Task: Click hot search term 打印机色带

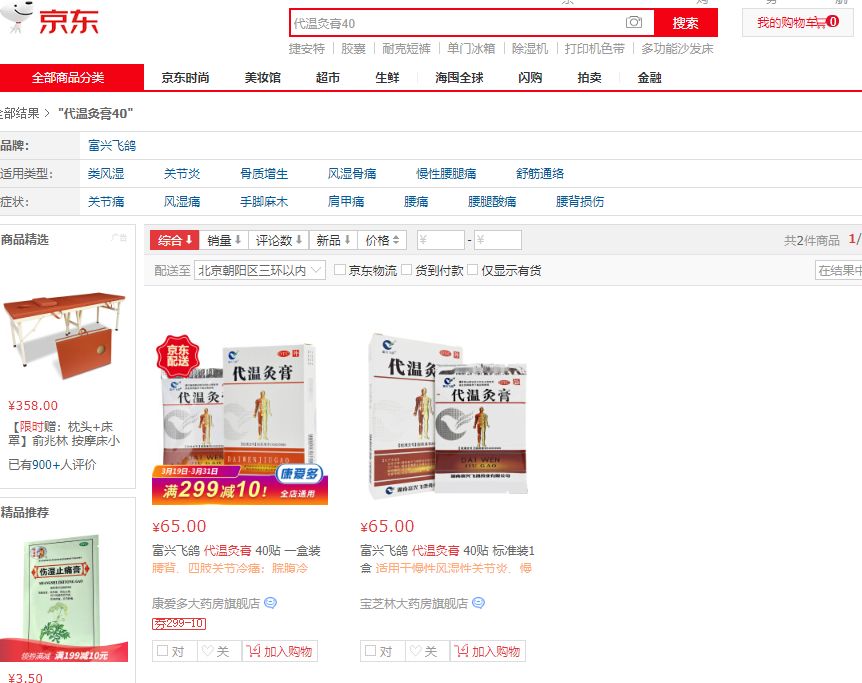Action: pos(595,49)
